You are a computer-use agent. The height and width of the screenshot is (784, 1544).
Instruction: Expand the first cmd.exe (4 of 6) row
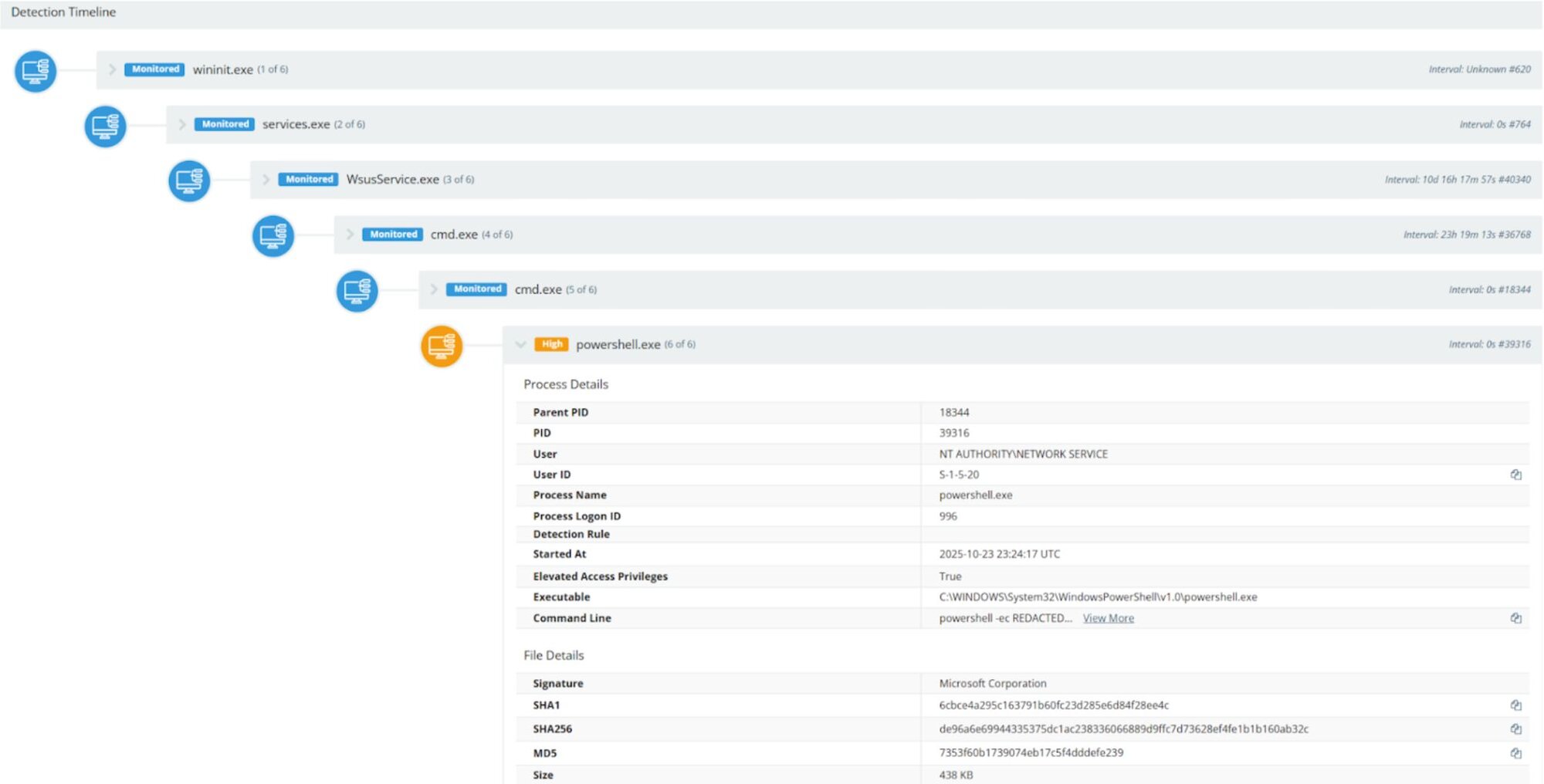[350, 235]
